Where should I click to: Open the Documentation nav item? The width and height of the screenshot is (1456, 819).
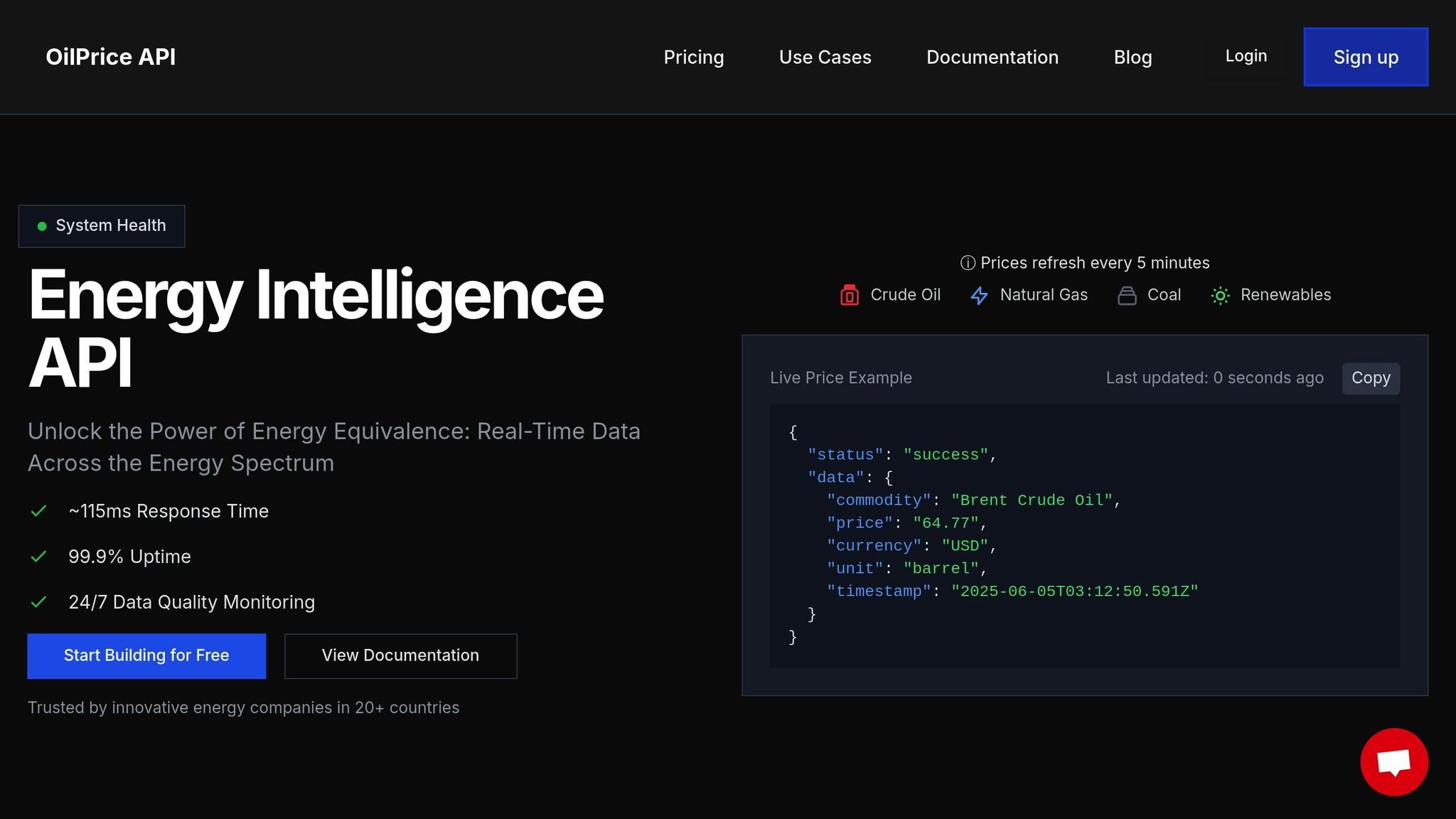click(x=992, y=57)
